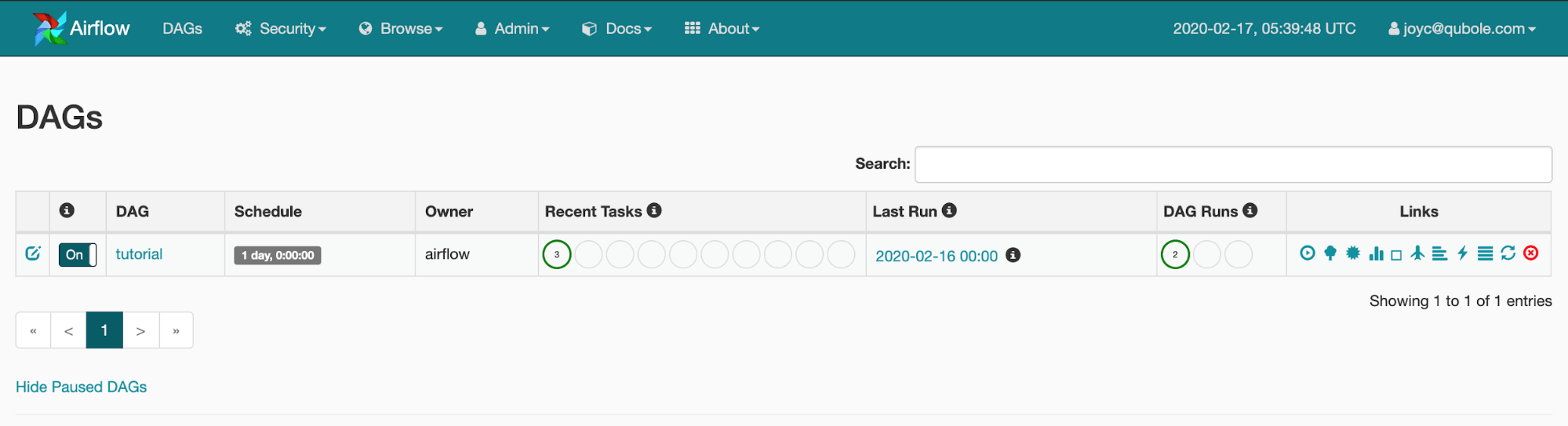
Task: Expand the Security dropdown menu
Action: click(x=281, y=29)
